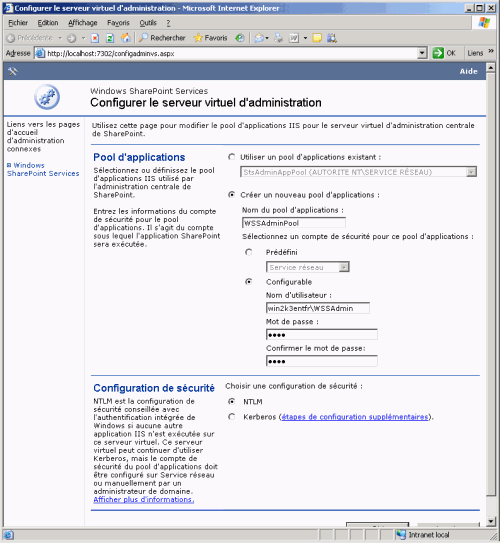Open Favoris star in toolbar
500x543 pixels.
211,38
